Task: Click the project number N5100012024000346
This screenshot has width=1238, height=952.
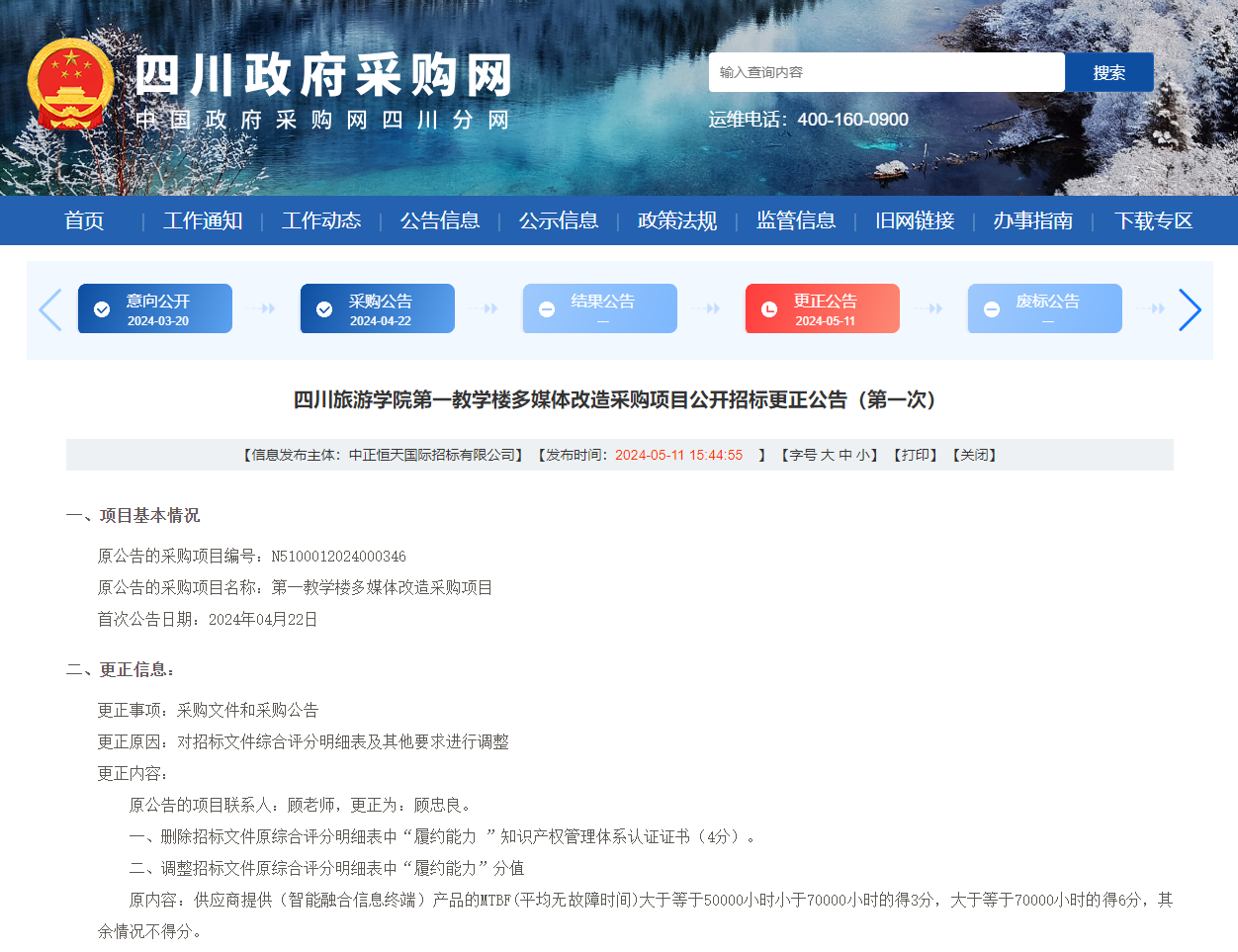Action: coord(338,557)
